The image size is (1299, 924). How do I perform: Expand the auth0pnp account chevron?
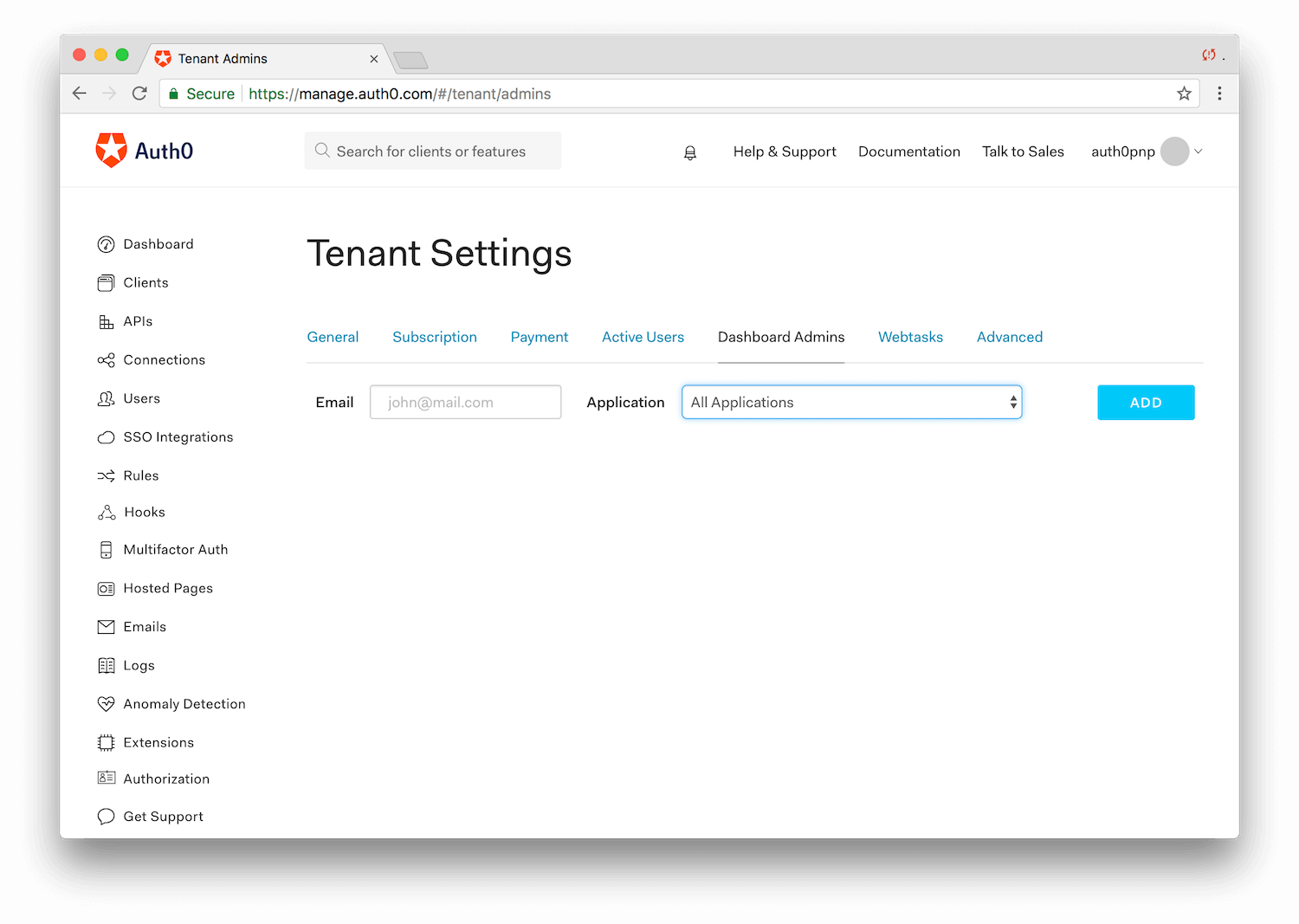tap(1199, 152)
